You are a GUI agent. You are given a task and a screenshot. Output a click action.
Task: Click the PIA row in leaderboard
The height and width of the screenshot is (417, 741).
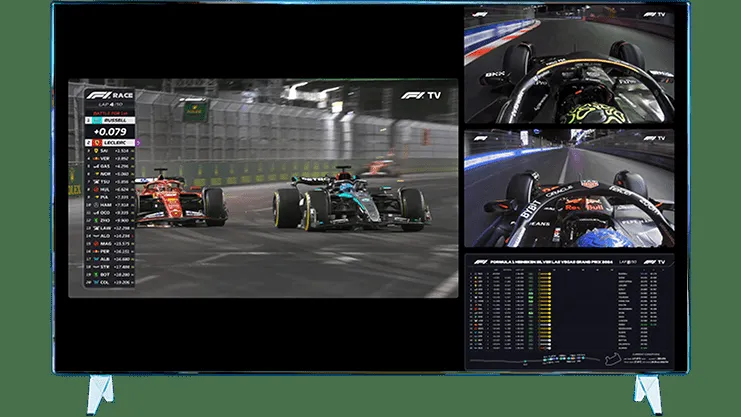pos(110,197)
